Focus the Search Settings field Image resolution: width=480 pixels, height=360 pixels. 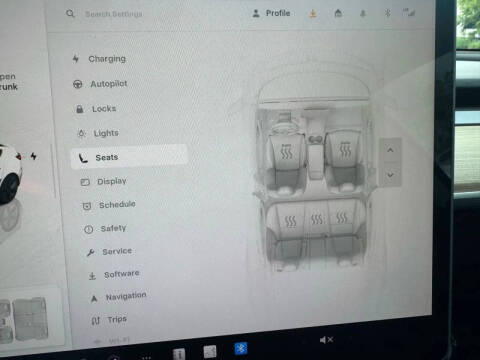coord(114,14)
